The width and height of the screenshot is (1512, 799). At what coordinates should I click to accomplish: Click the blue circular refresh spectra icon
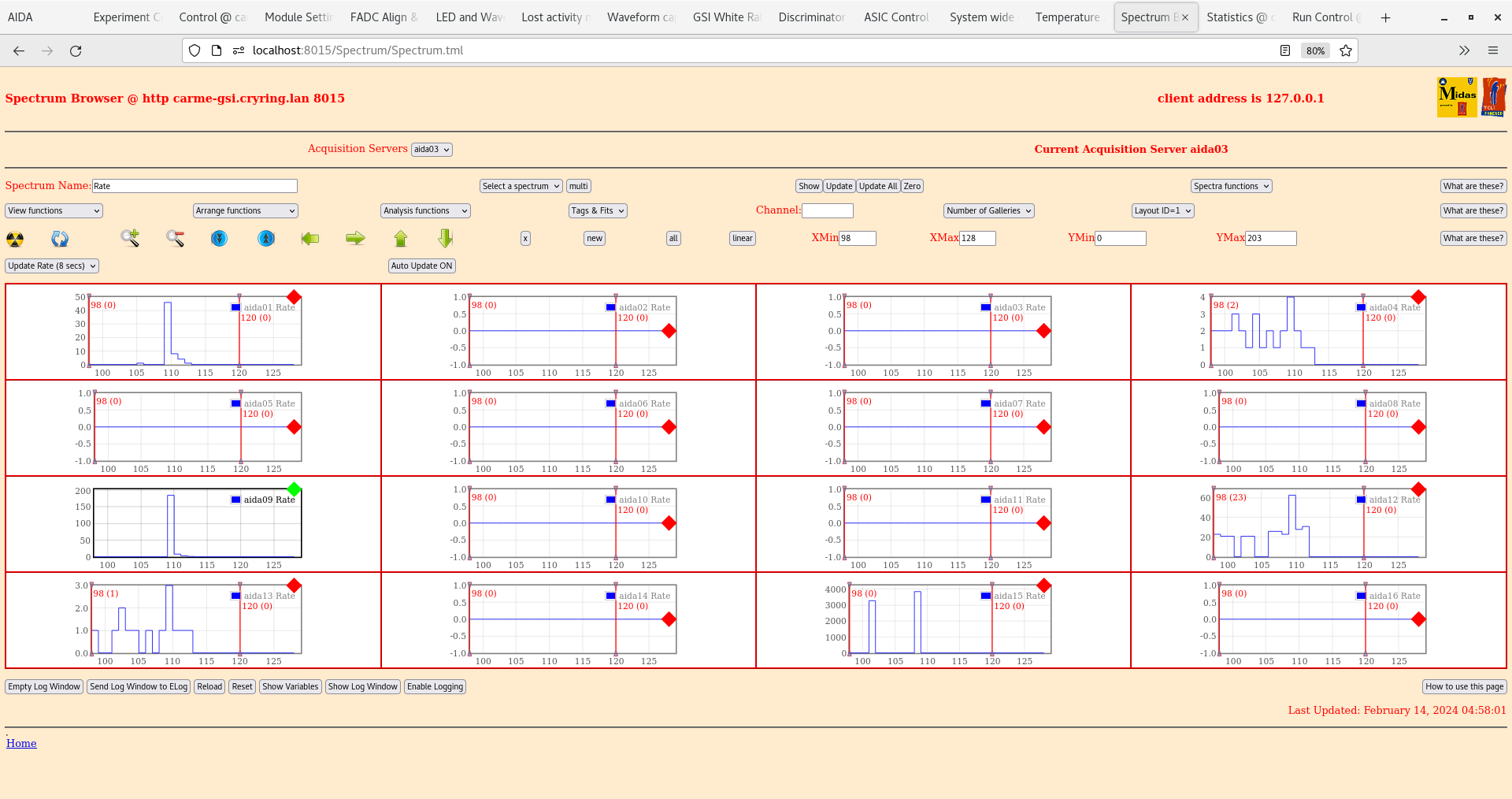[60, 238]
